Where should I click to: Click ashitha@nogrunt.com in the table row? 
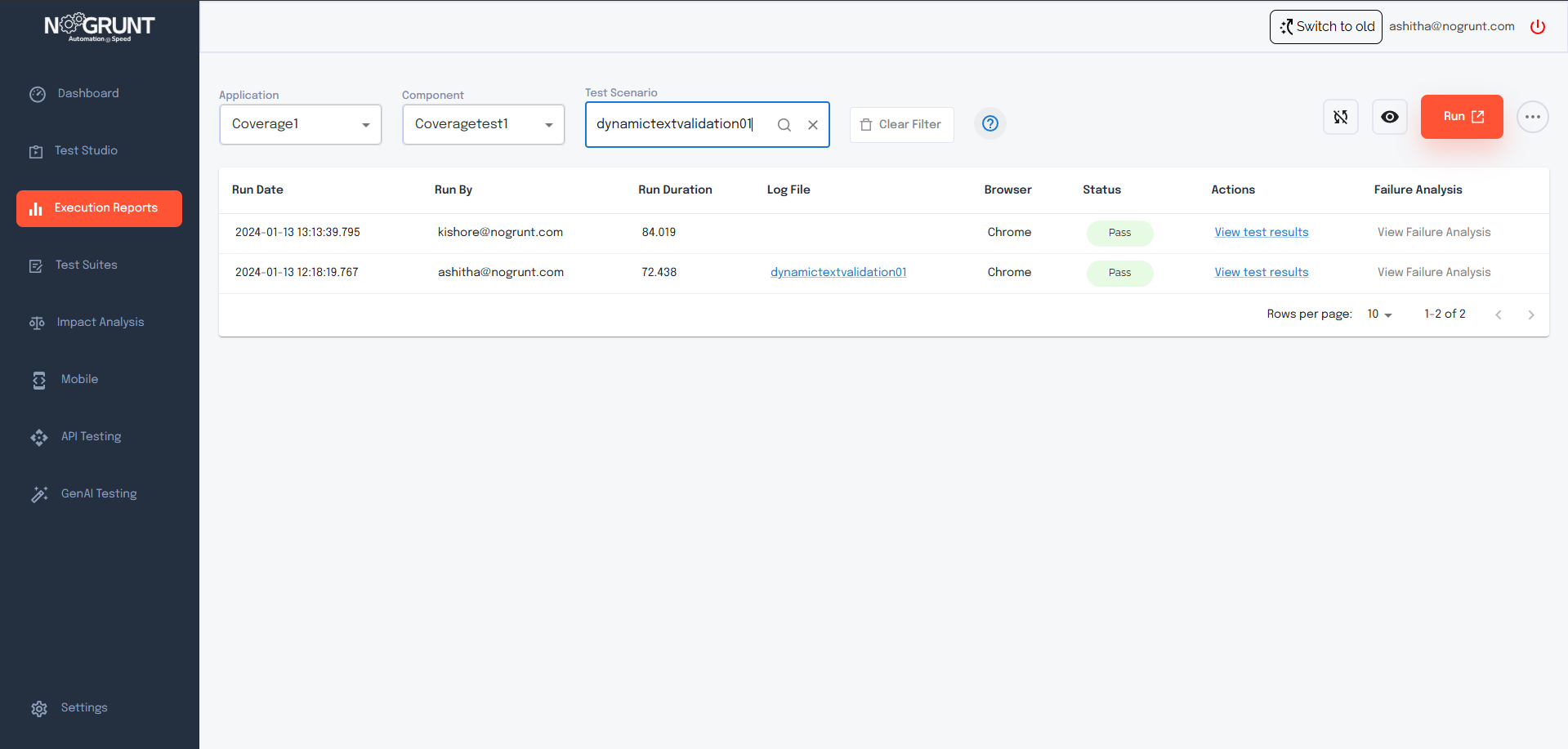pos(501,273)
